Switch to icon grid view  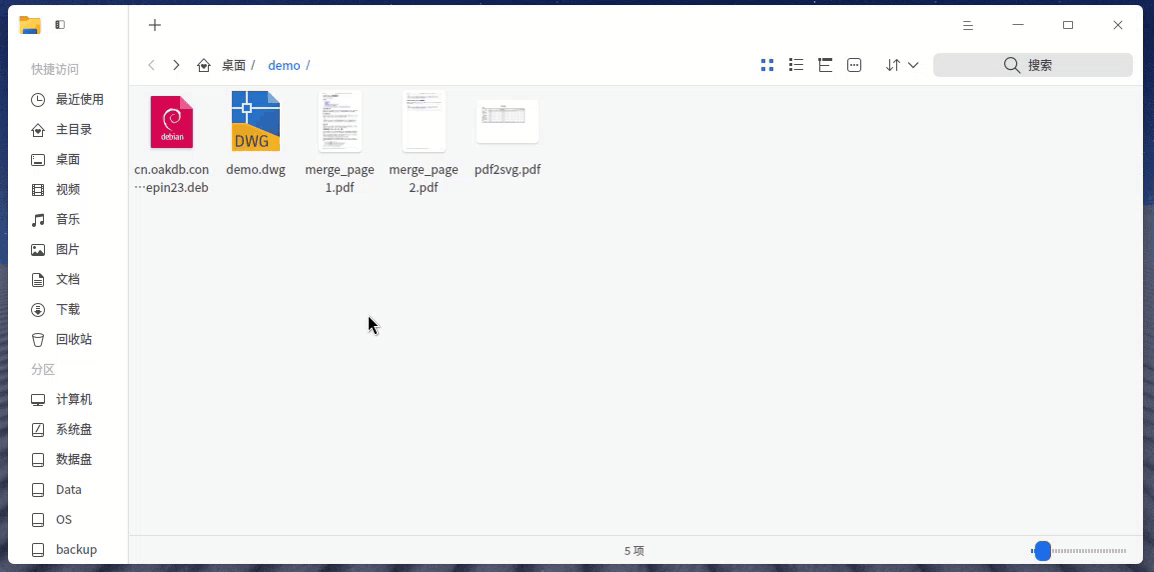(767, 65)
